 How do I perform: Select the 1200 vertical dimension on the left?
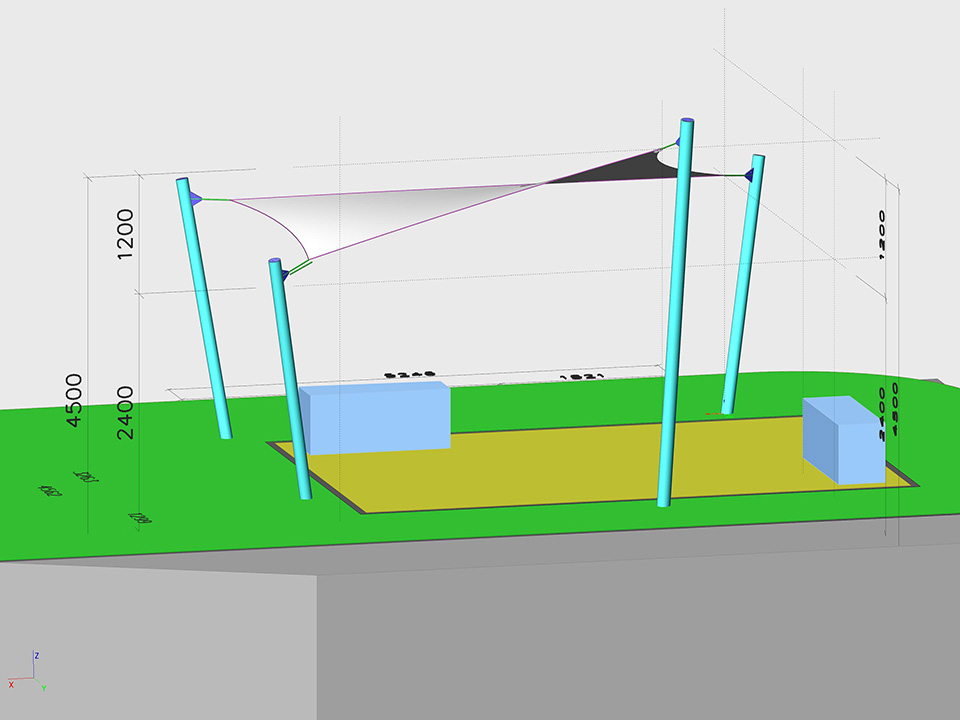pos(125,234)
